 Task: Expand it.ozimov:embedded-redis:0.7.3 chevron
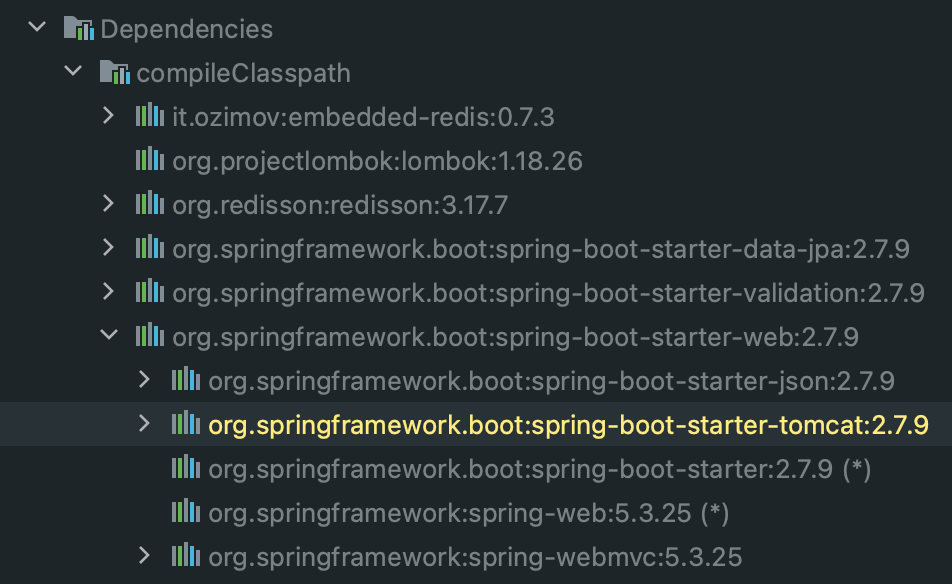(x=109, y=115)
